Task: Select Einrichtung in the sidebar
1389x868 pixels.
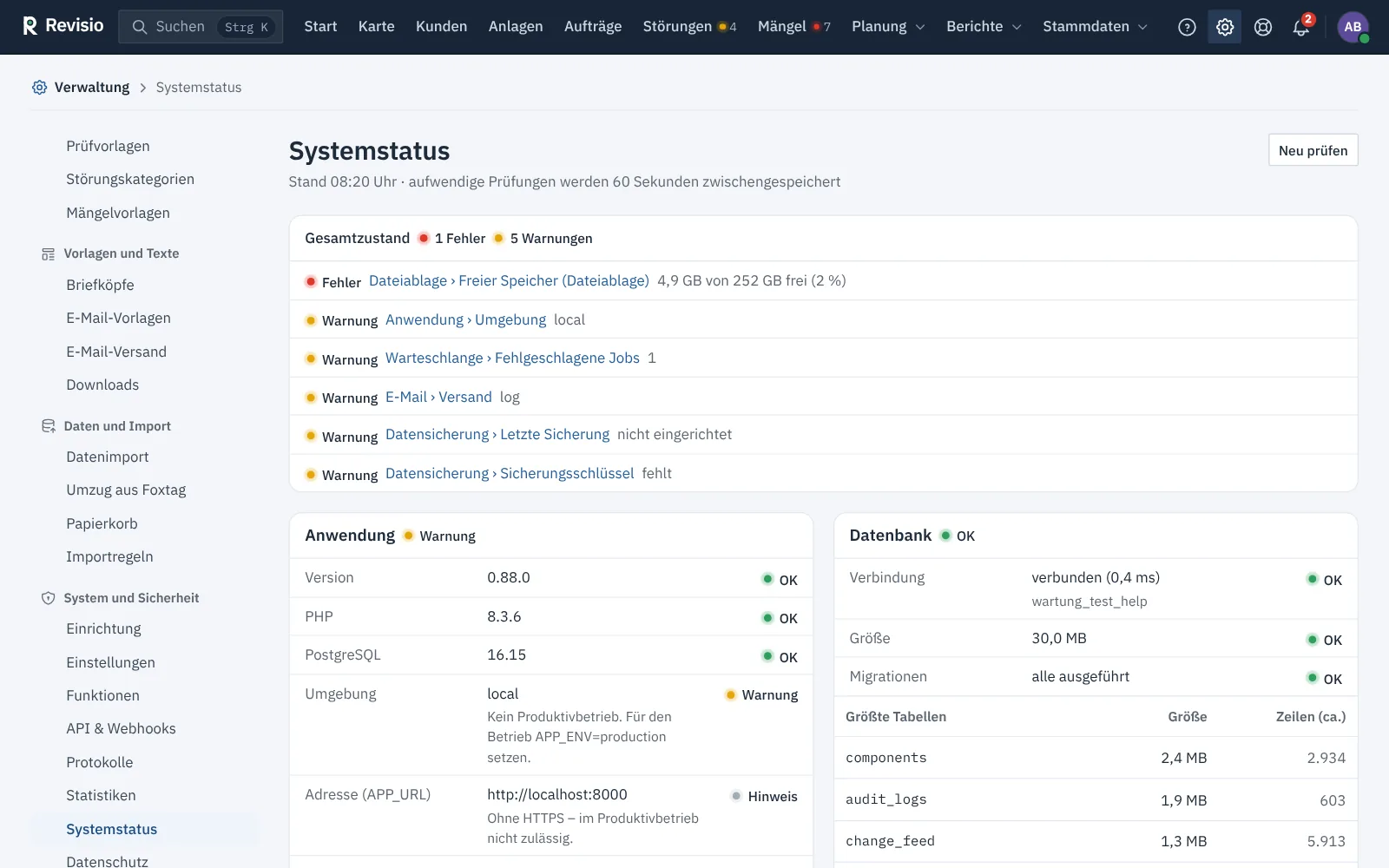Action: (x=103, y=628)
